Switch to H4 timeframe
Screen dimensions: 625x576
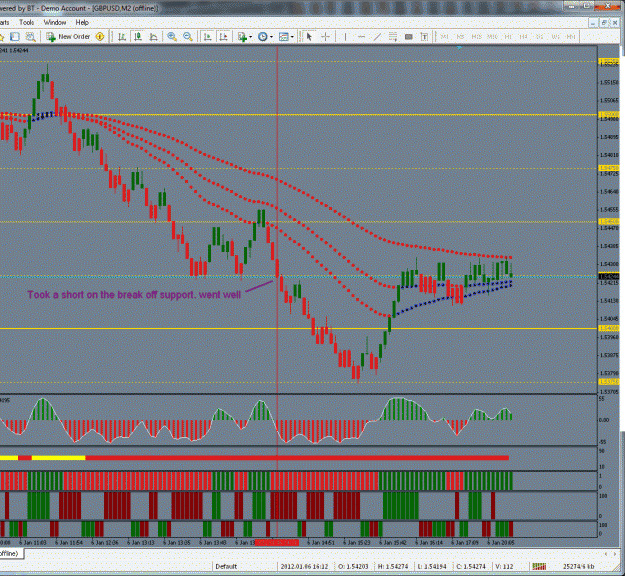[x=523, y=37]
